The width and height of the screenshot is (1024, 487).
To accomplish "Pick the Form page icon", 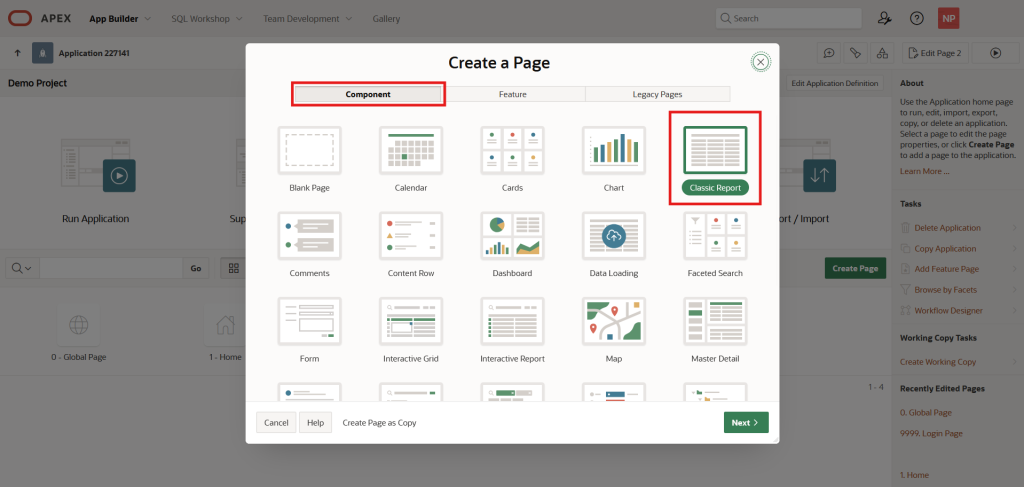I will 310,321.
